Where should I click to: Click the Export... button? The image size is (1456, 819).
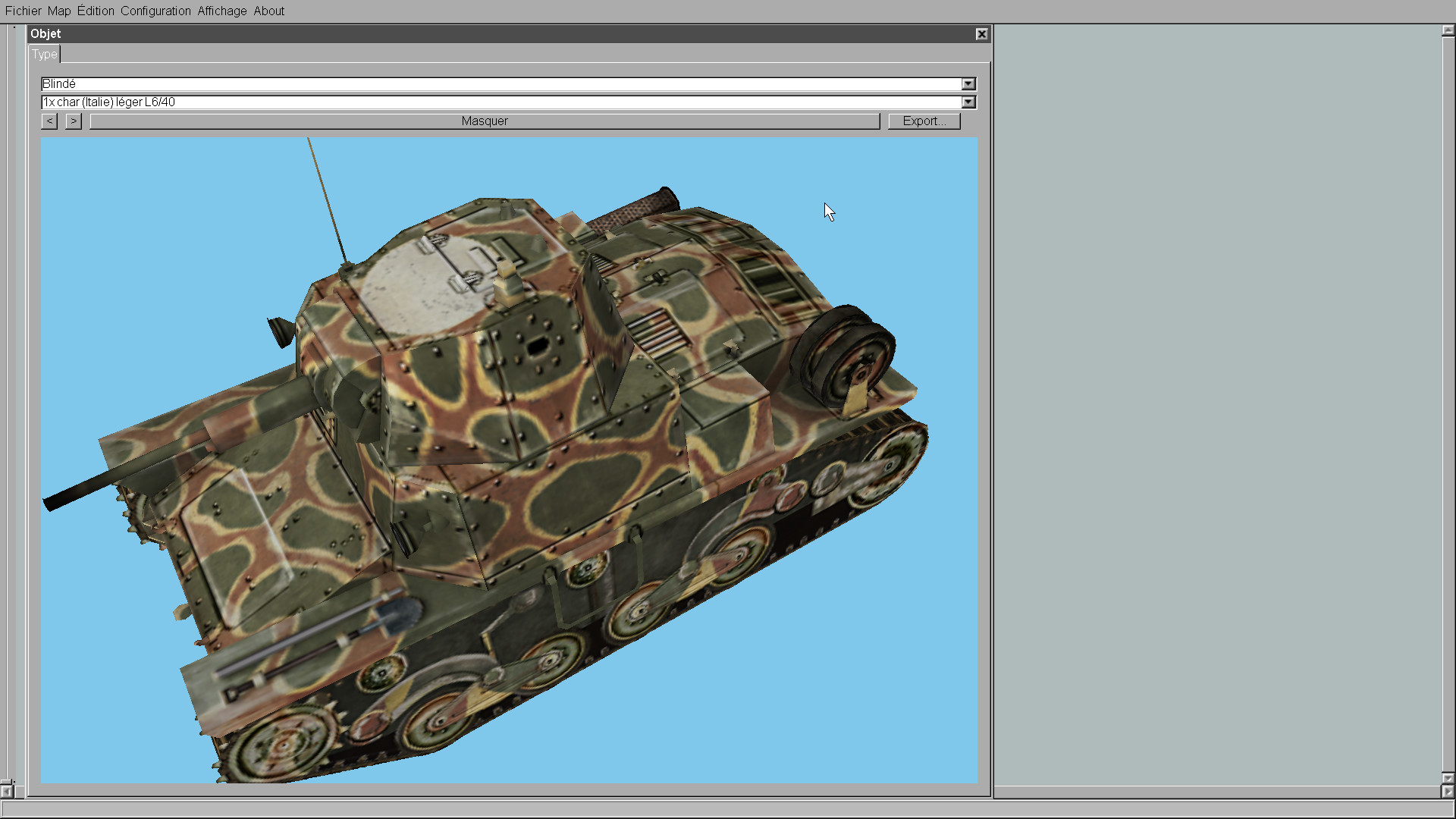point(924,121)
